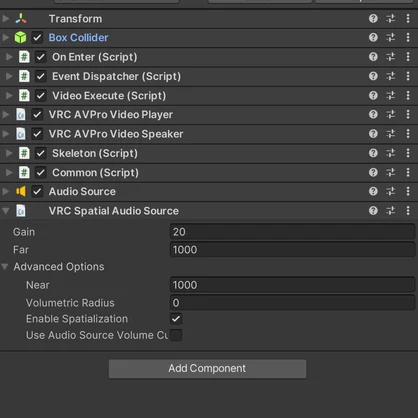Open the Common script kebab menu
The width and height of the screenshot is (418, 418).
(x=408, y=172)
